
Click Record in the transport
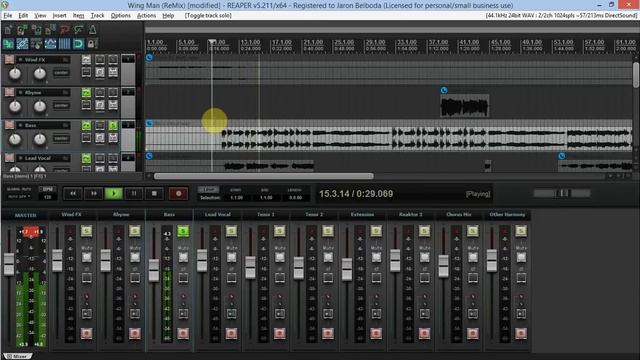pos(178,193)
